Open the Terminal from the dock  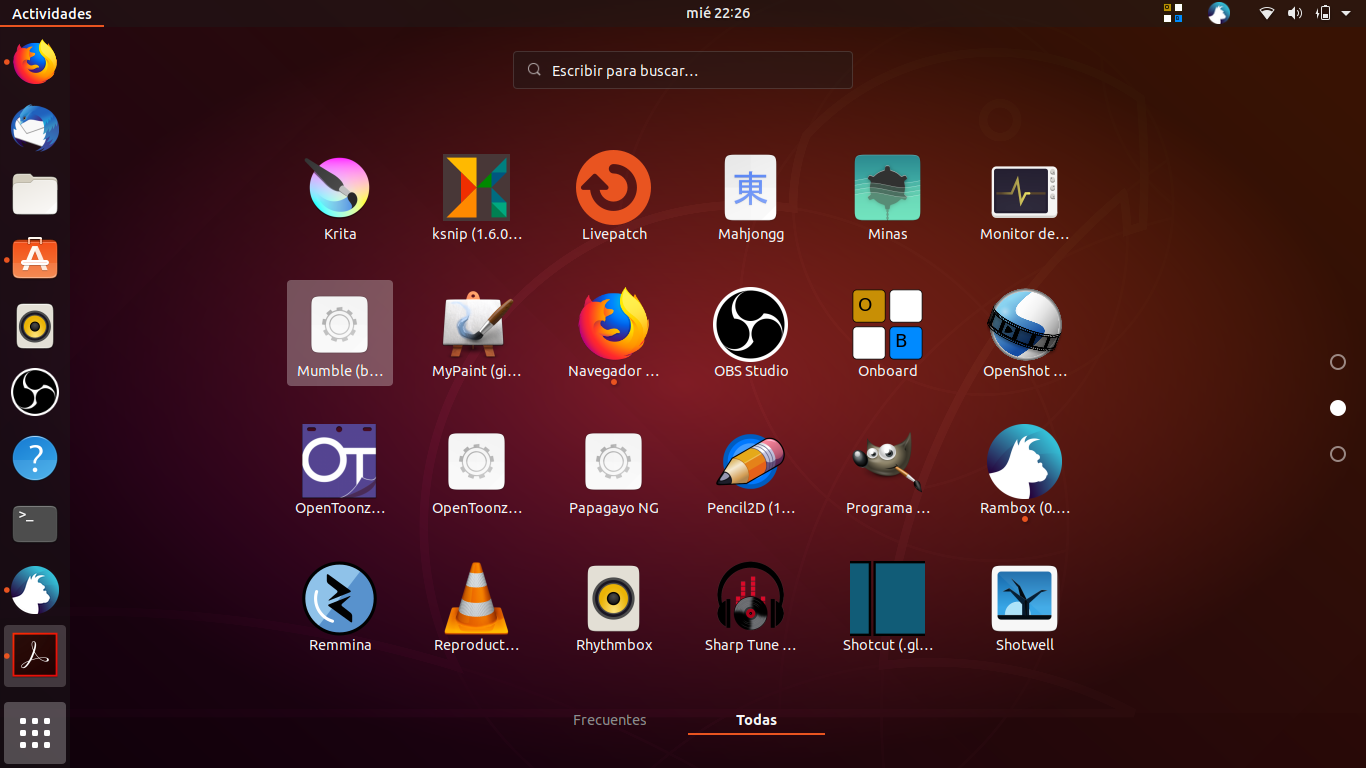(x=35, y=524)
